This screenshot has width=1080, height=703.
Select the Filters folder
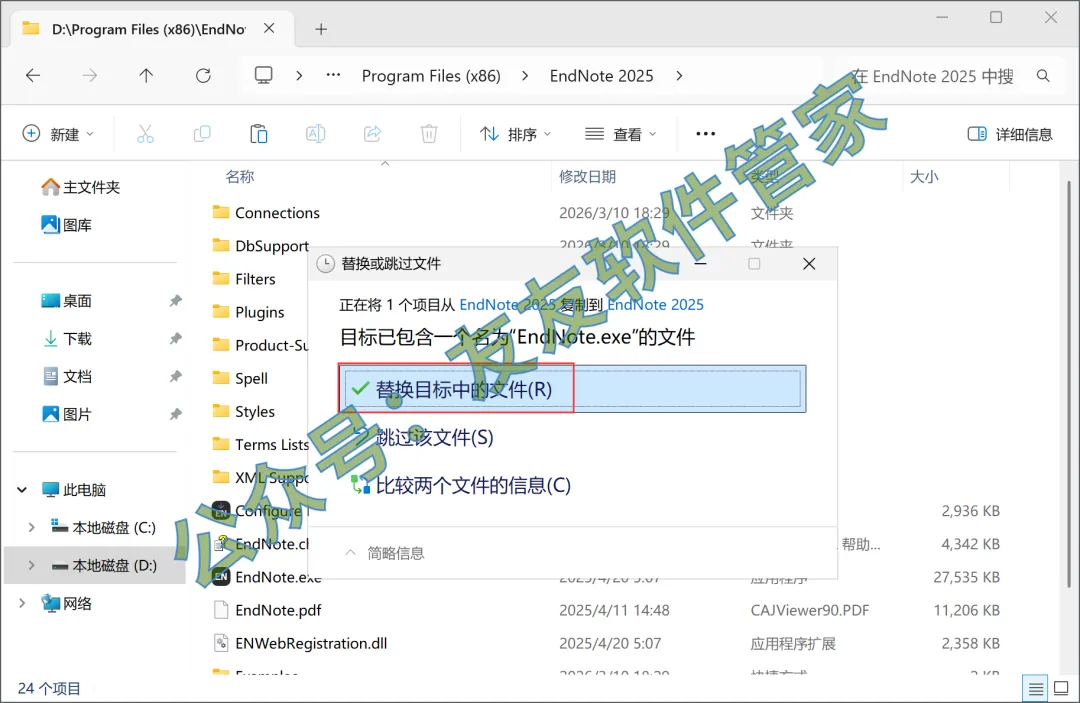[x=244, y=279]
